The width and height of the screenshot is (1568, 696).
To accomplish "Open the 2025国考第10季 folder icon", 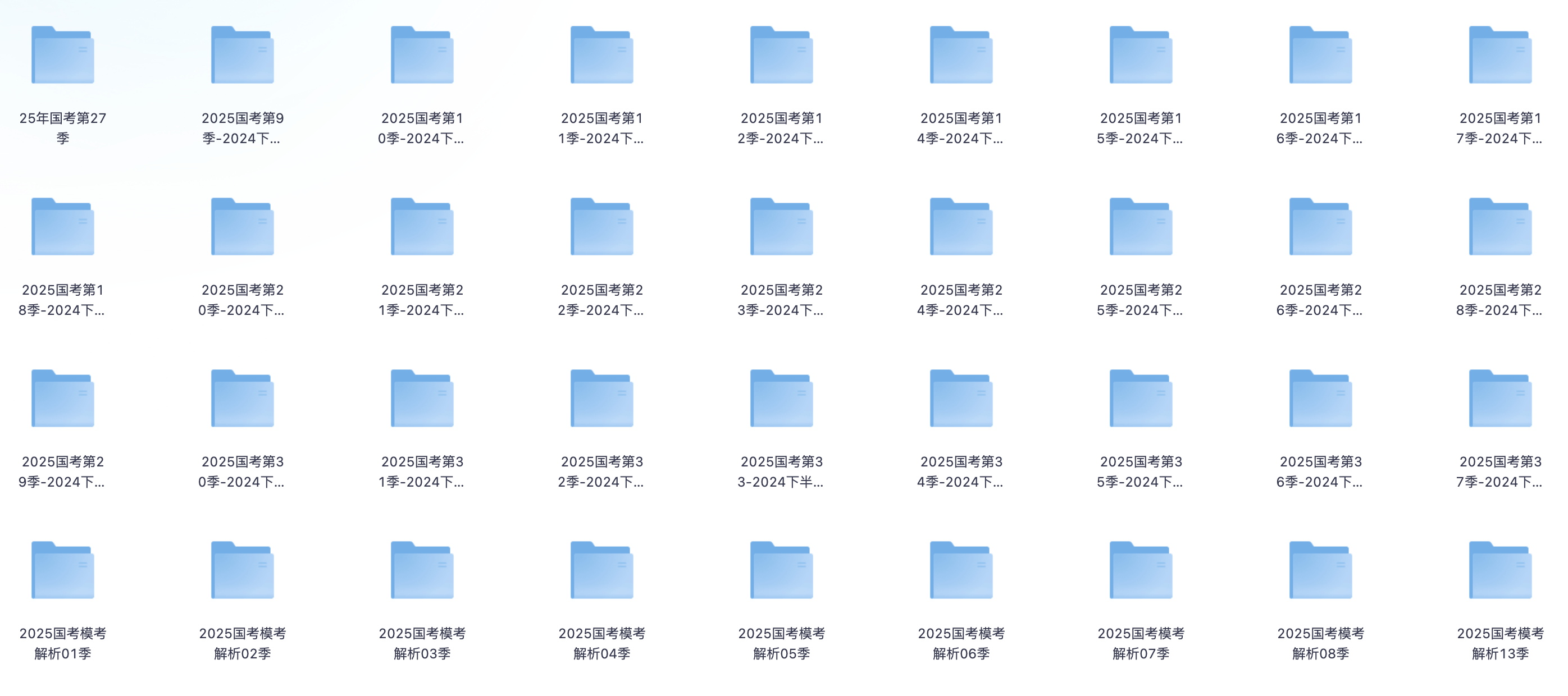I will tap(422, 55).
